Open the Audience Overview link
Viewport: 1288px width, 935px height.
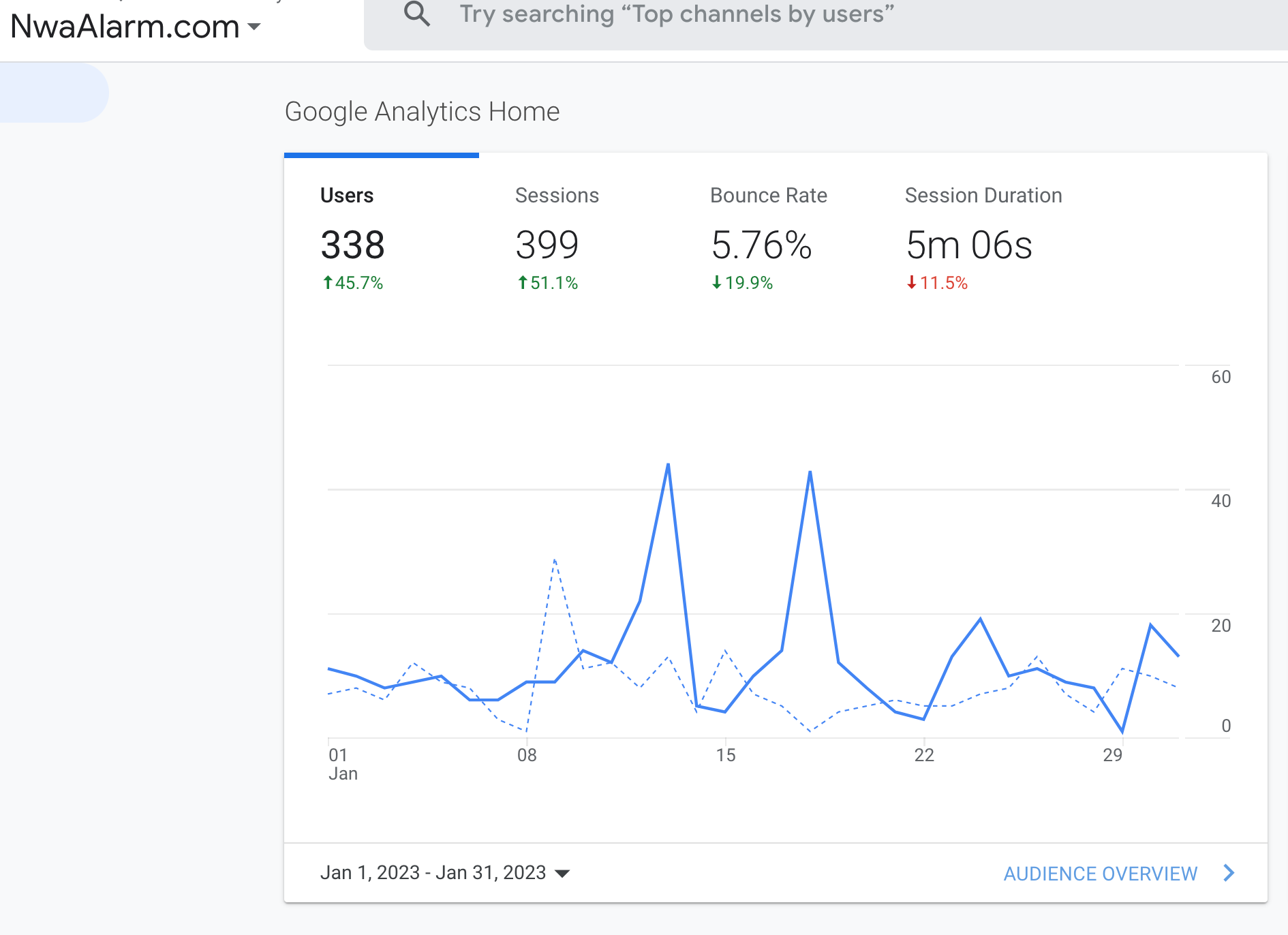point(1100,874)
